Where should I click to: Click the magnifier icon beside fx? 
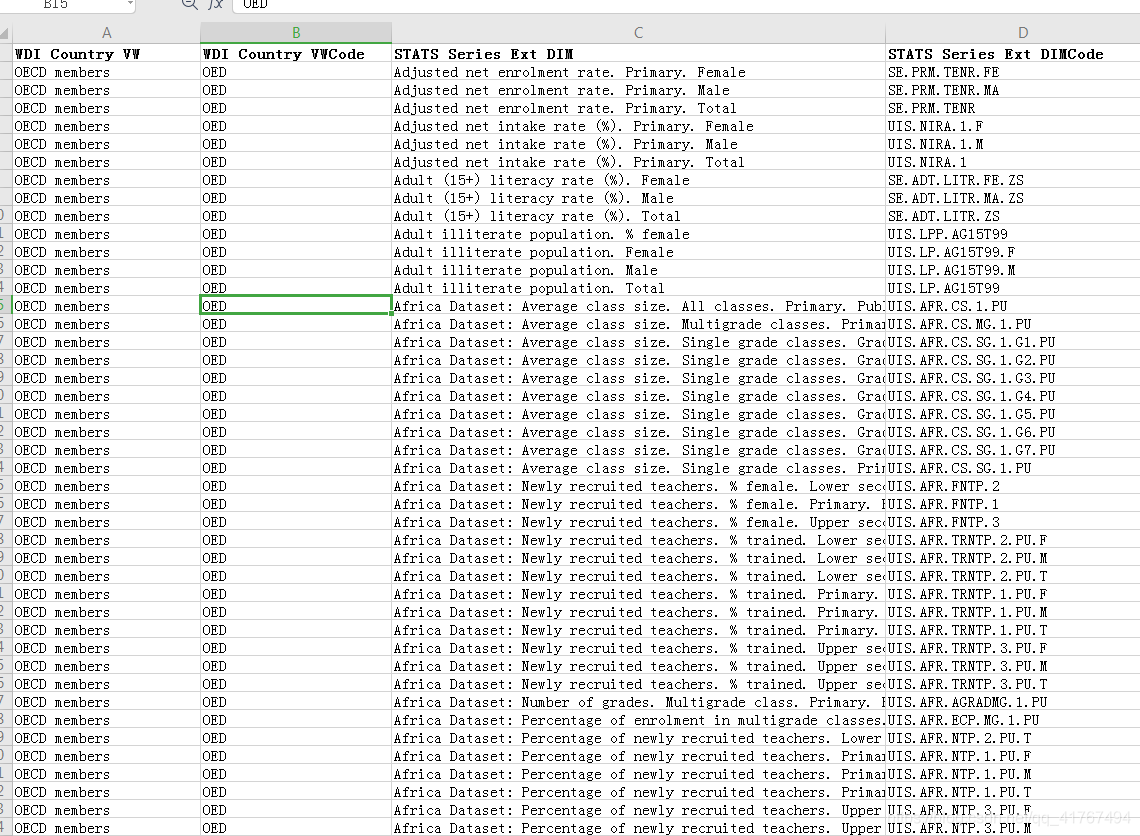coord(189,4)
